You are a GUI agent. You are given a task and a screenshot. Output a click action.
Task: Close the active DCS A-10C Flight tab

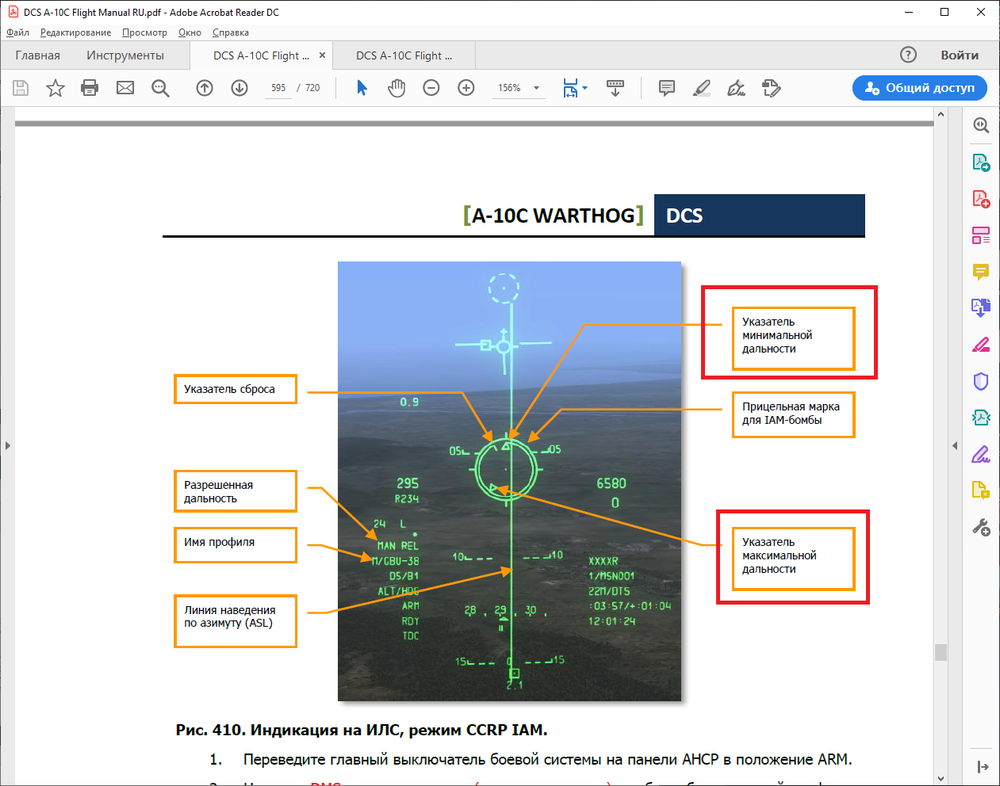pos(322,56)
